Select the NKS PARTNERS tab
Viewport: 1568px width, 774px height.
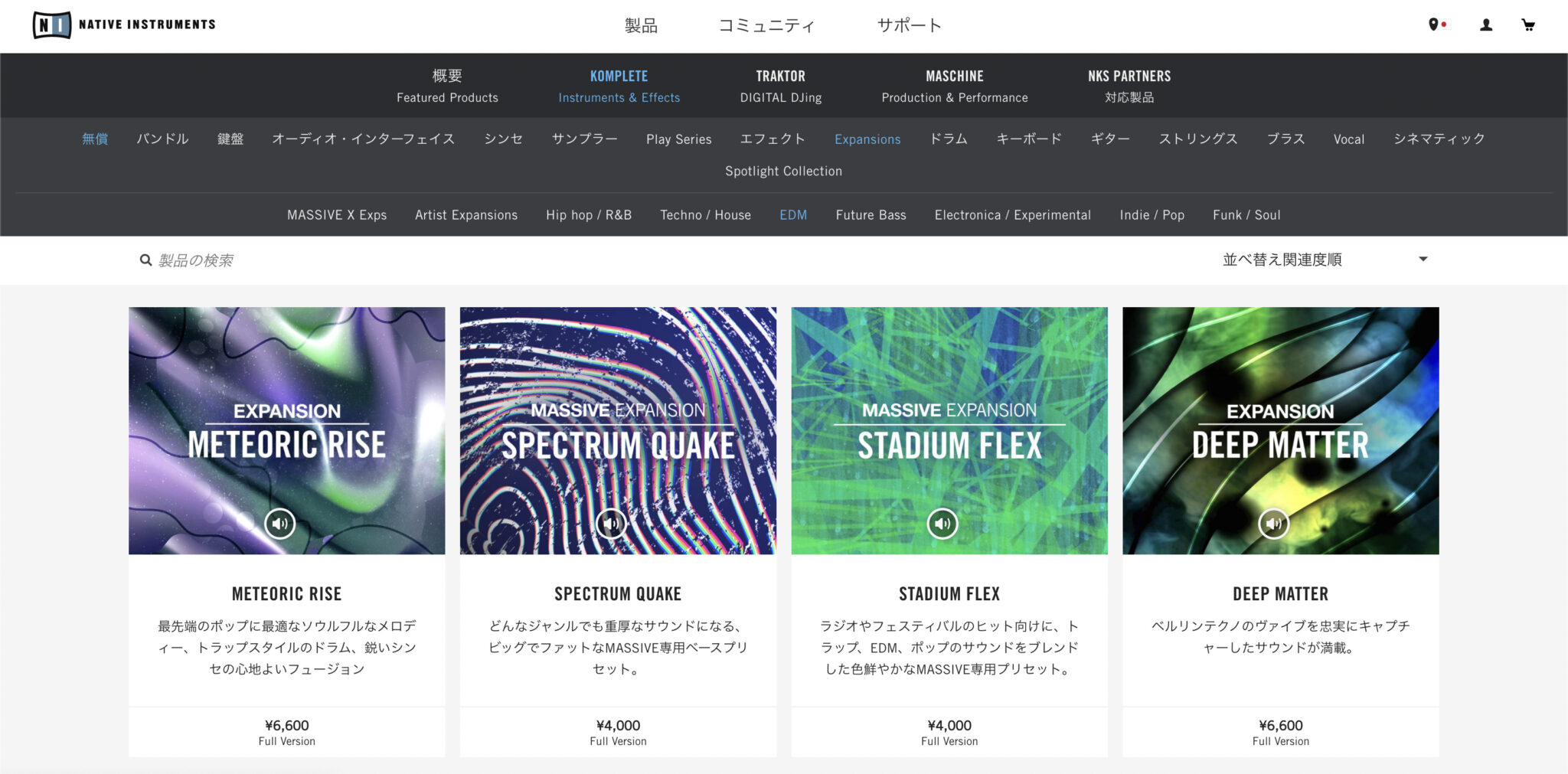click(1129, 86)
